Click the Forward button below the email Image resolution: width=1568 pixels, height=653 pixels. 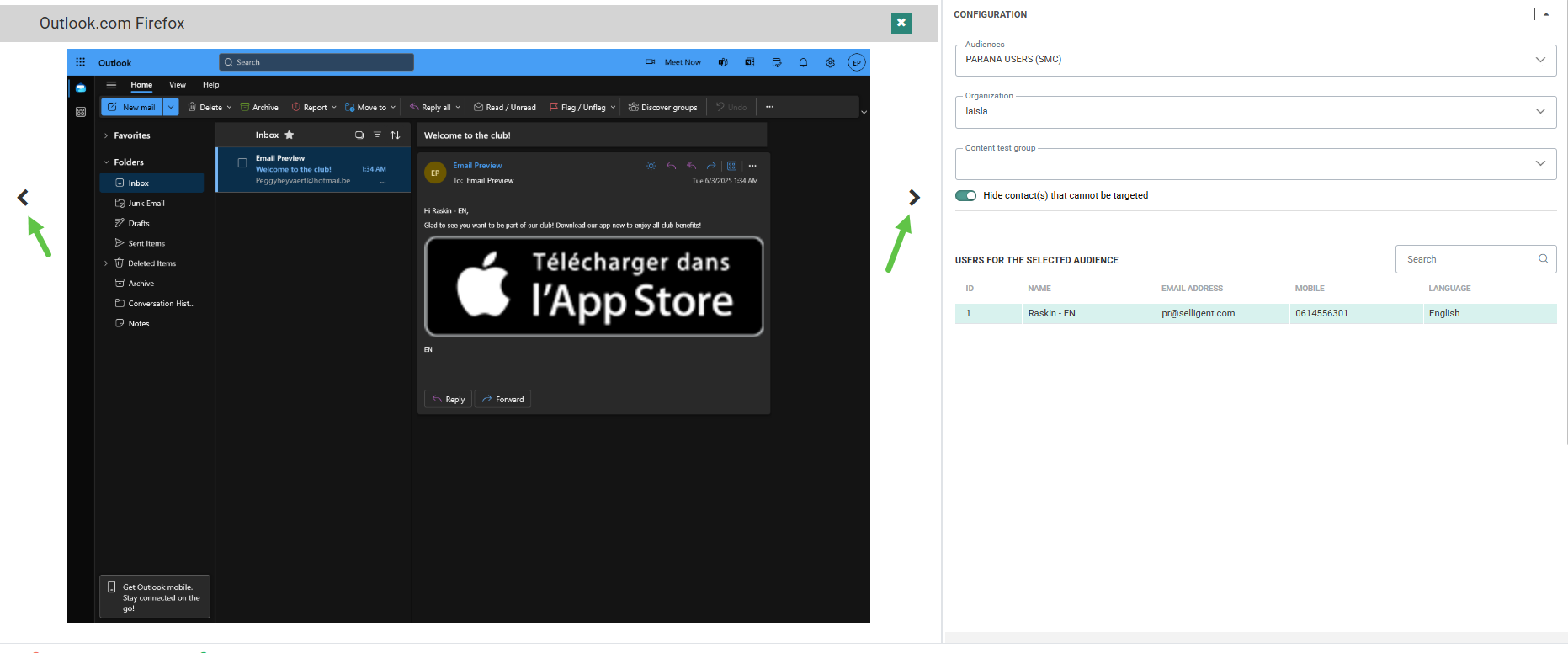click(x=502, y=400)
